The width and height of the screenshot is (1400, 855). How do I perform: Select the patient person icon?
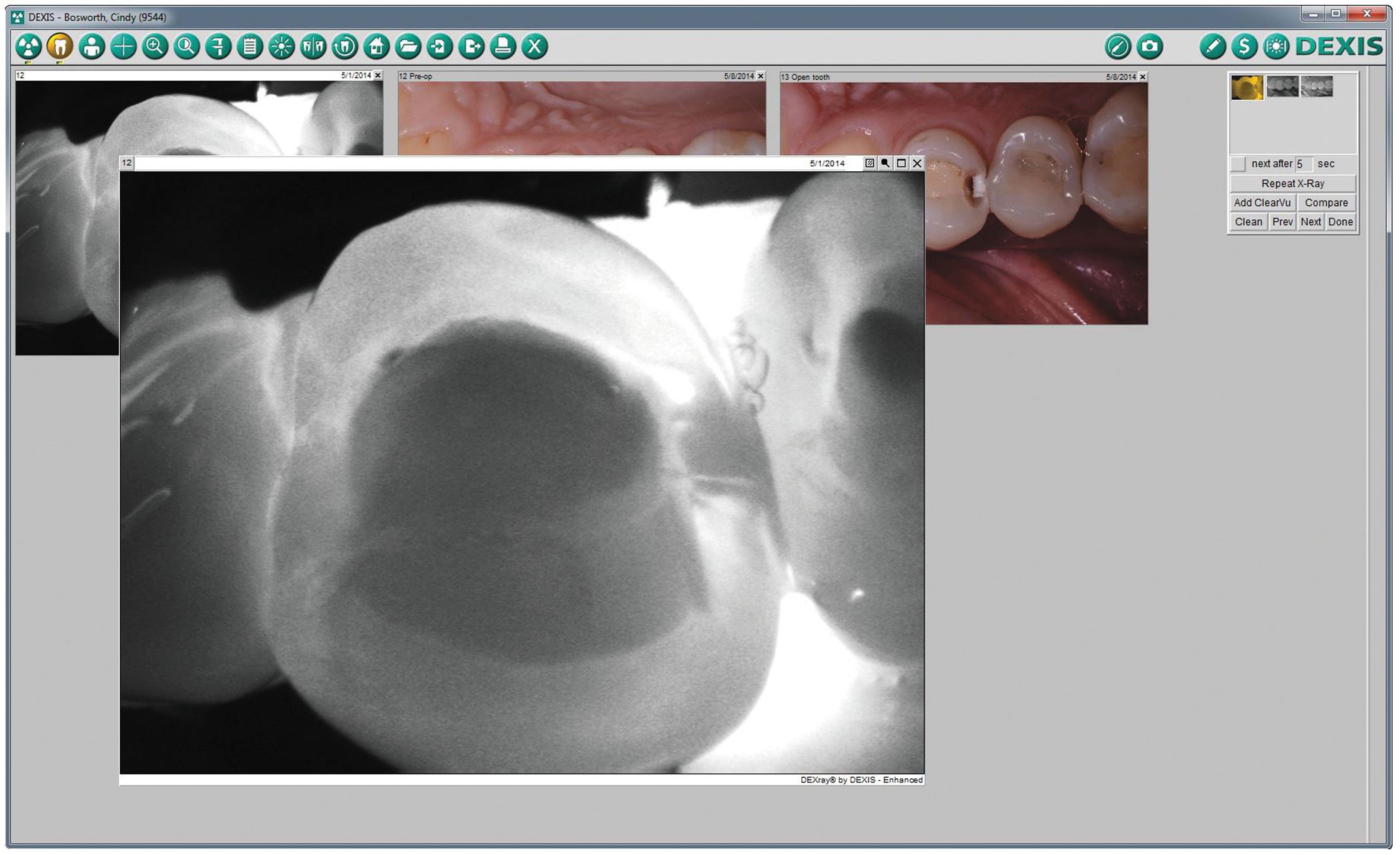(x=91, y=47)
